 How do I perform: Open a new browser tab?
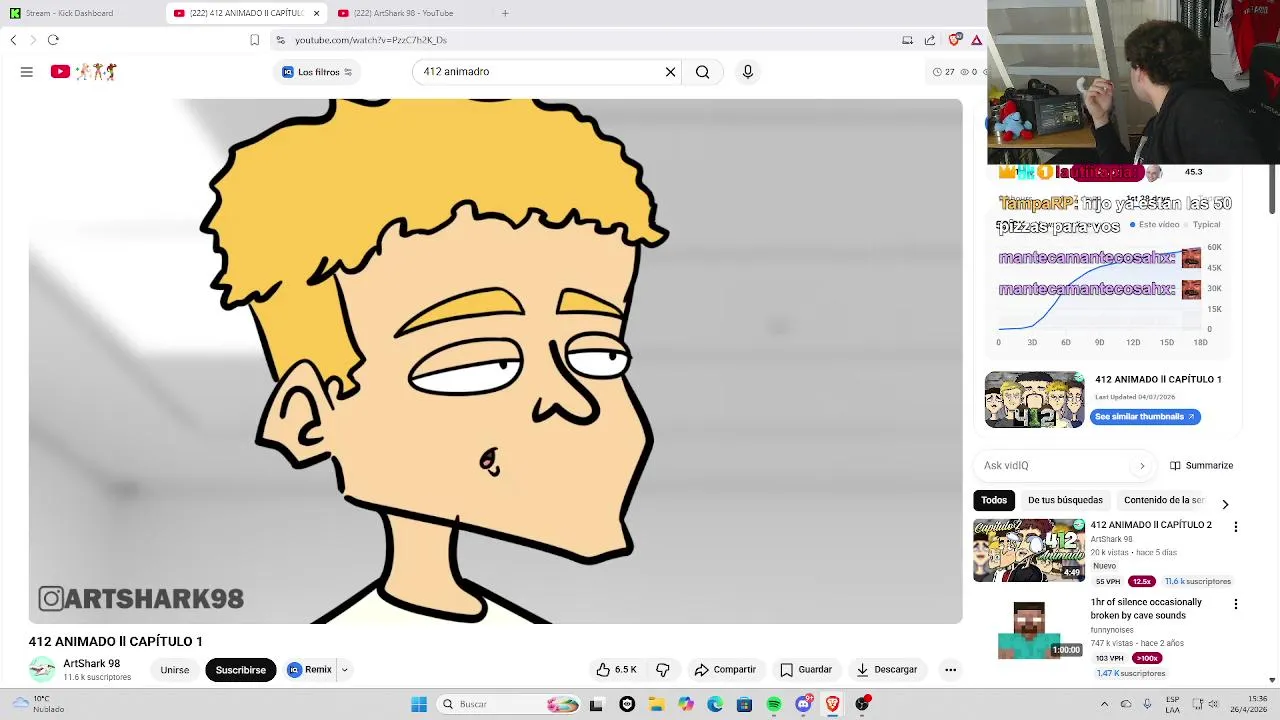(x=505, y=13)
